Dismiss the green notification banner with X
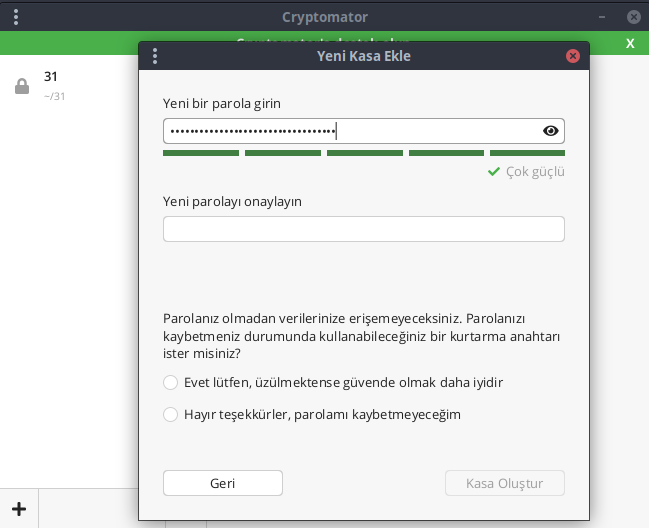The height and width of the screenshot is (528, 649). coord(629,43)
